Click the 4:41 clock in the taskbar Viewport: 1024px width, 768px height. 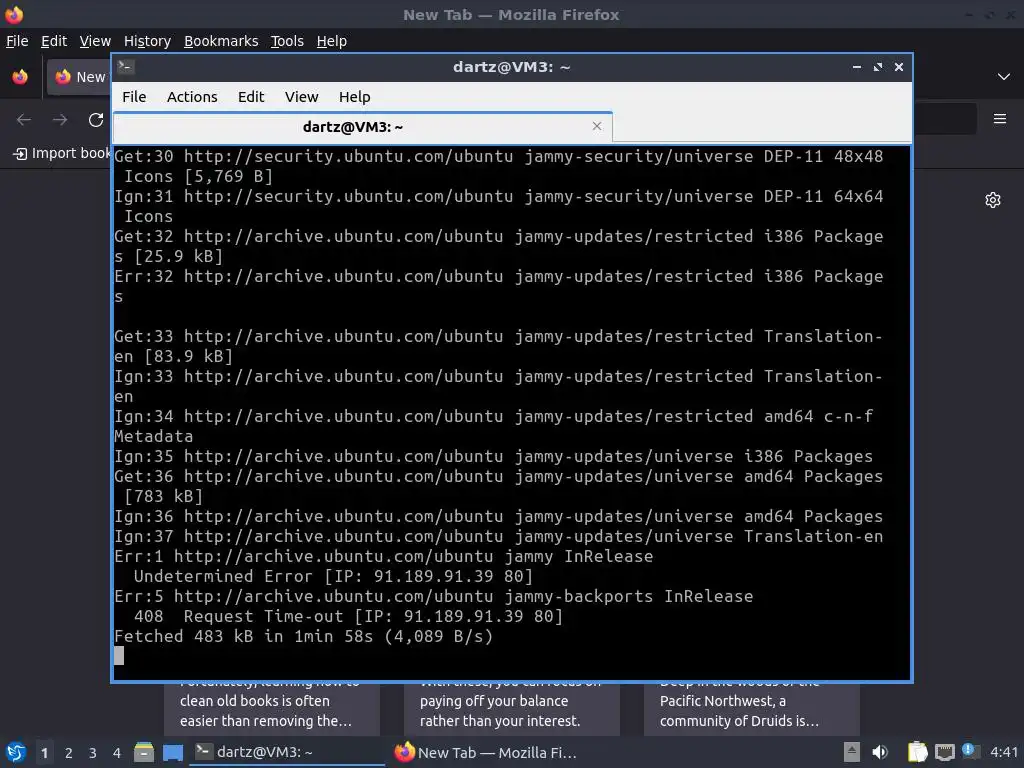1004,752
